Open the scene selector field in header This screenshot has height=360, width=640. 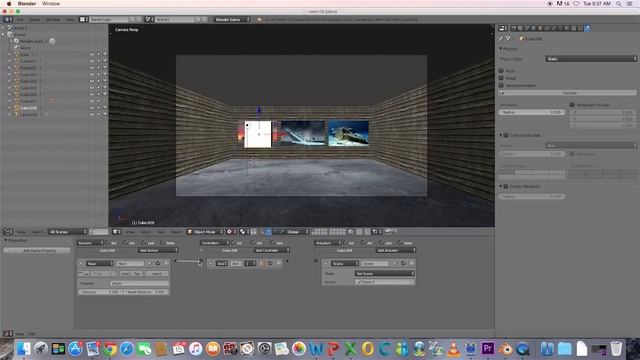(176, 20)
